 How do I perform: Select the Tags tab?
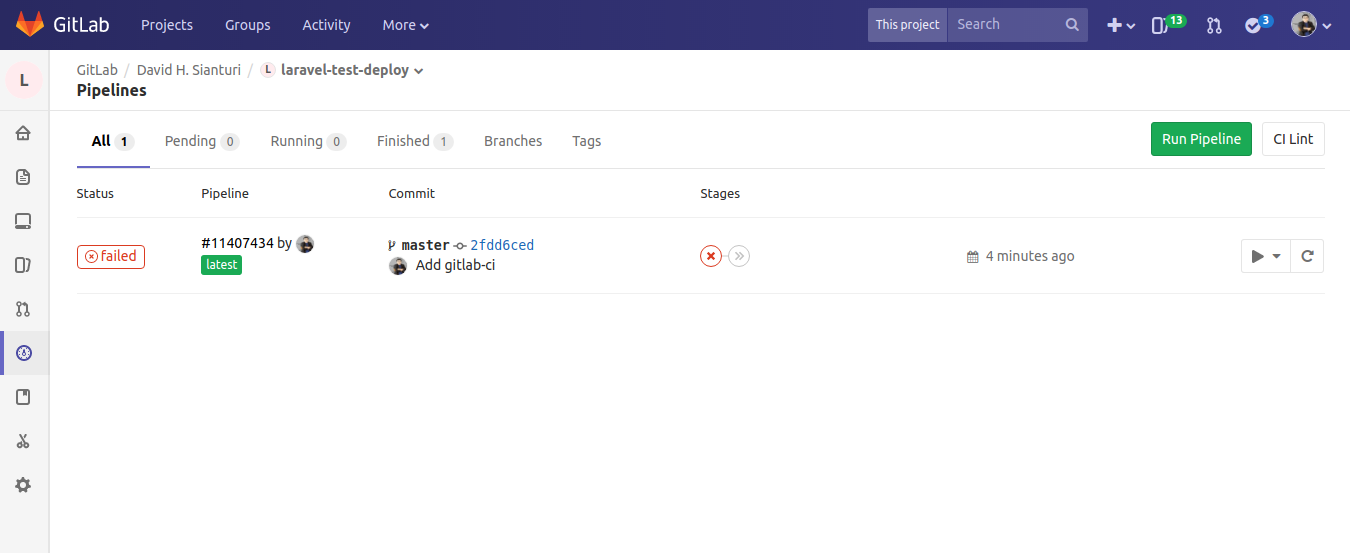tap(587, 141)
